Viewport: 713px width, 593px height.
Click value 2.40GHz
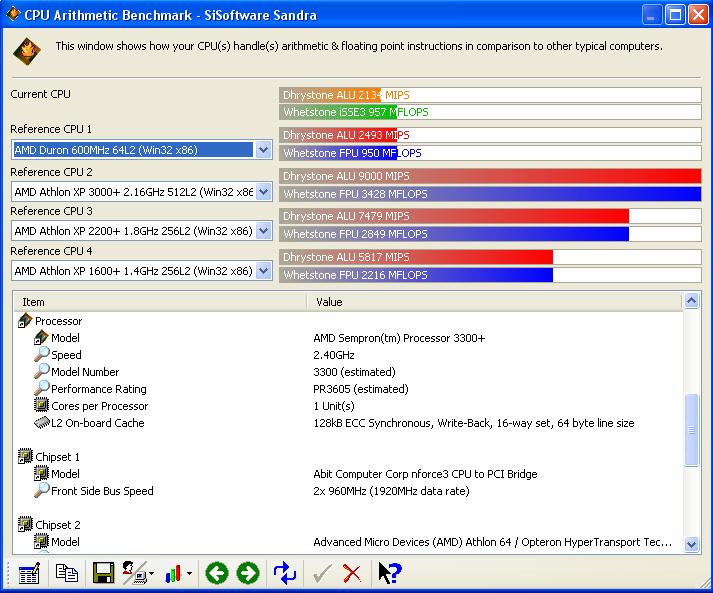pos(334,355)
